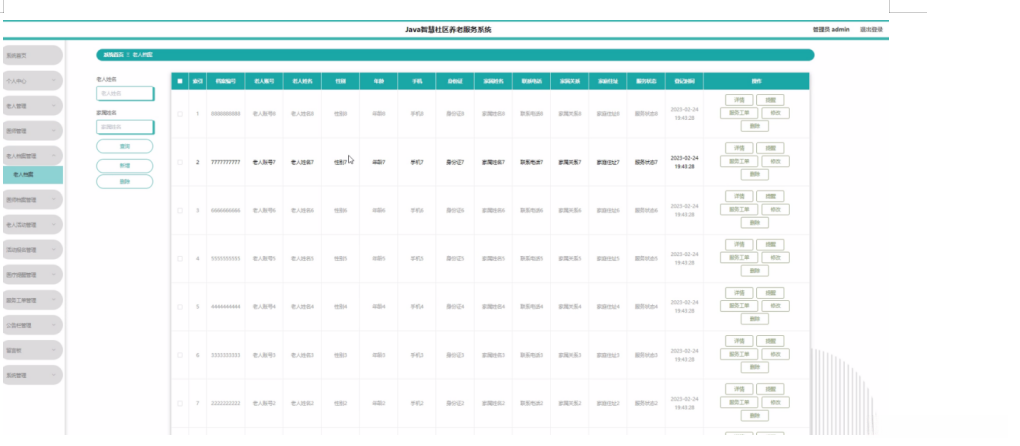The height and width of the screenshot is (446, 1020).
Task: Tick checkbox for row 8888888888
Action: click(x=180, y=114)
